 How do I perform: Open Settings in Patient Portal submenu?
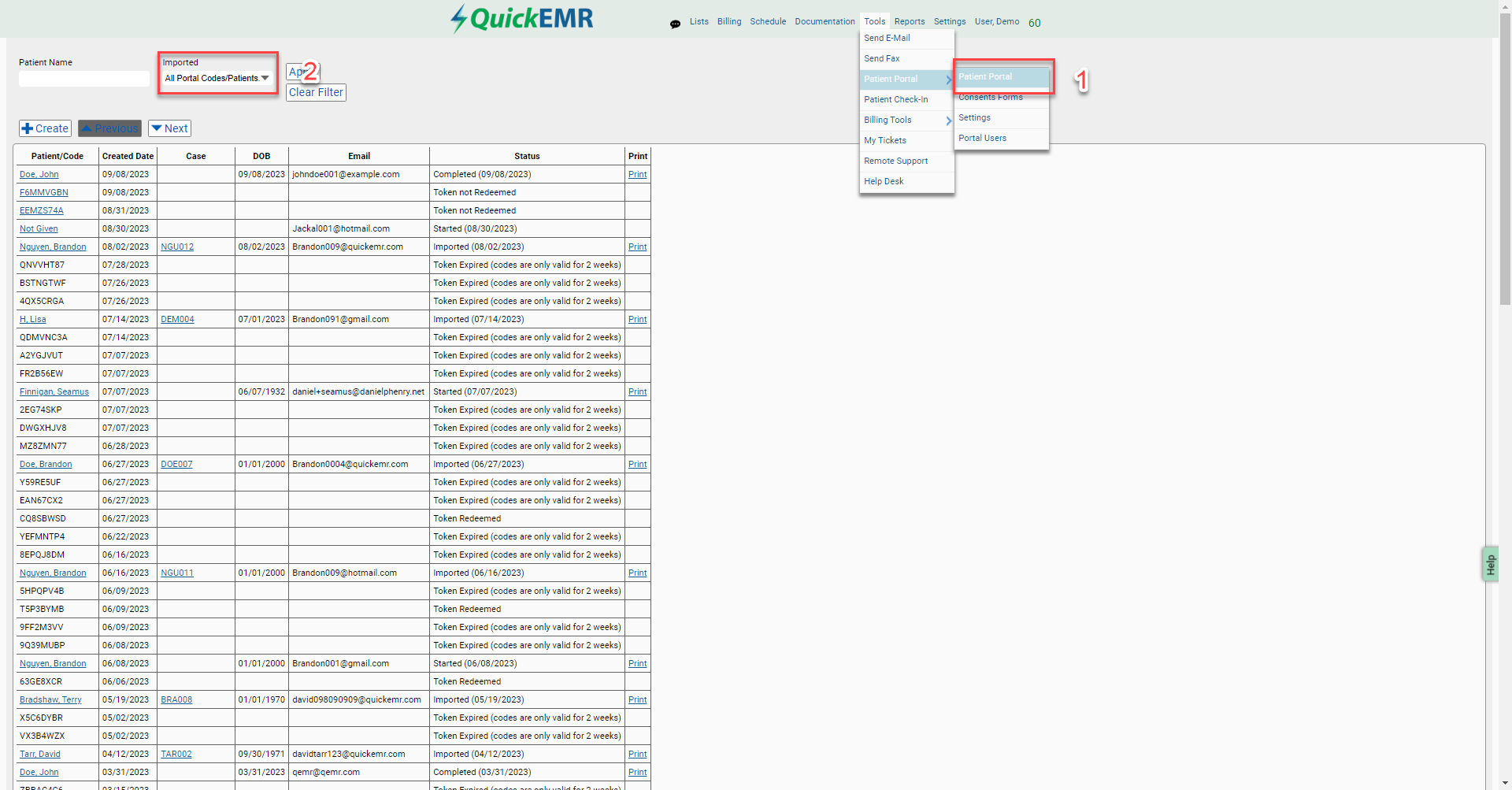(1002, 117)
